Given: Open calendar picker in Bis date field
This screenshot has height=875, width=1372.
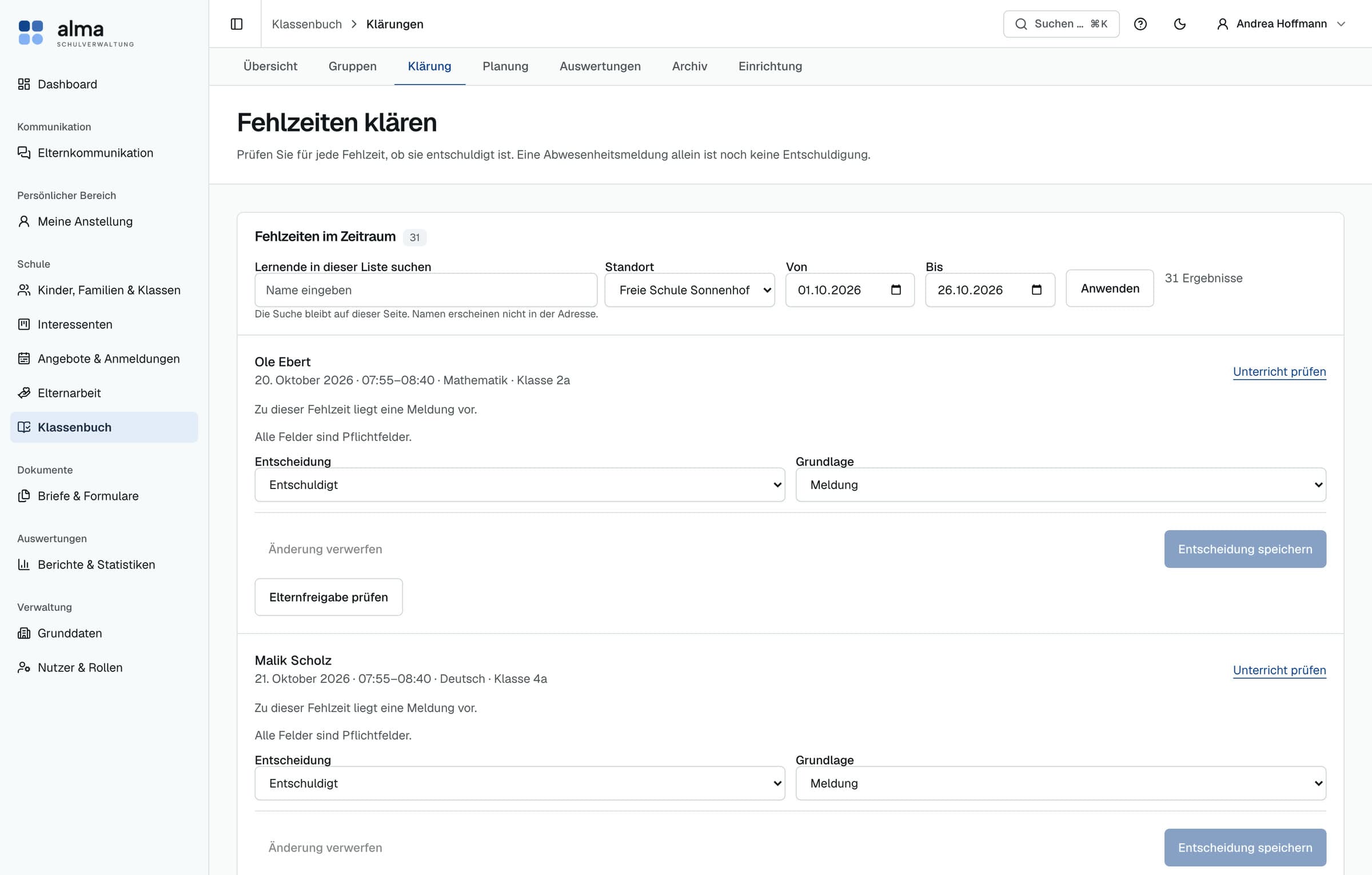Looking at the screenshot, I should pyautogui.click(x=1036, y=290).
